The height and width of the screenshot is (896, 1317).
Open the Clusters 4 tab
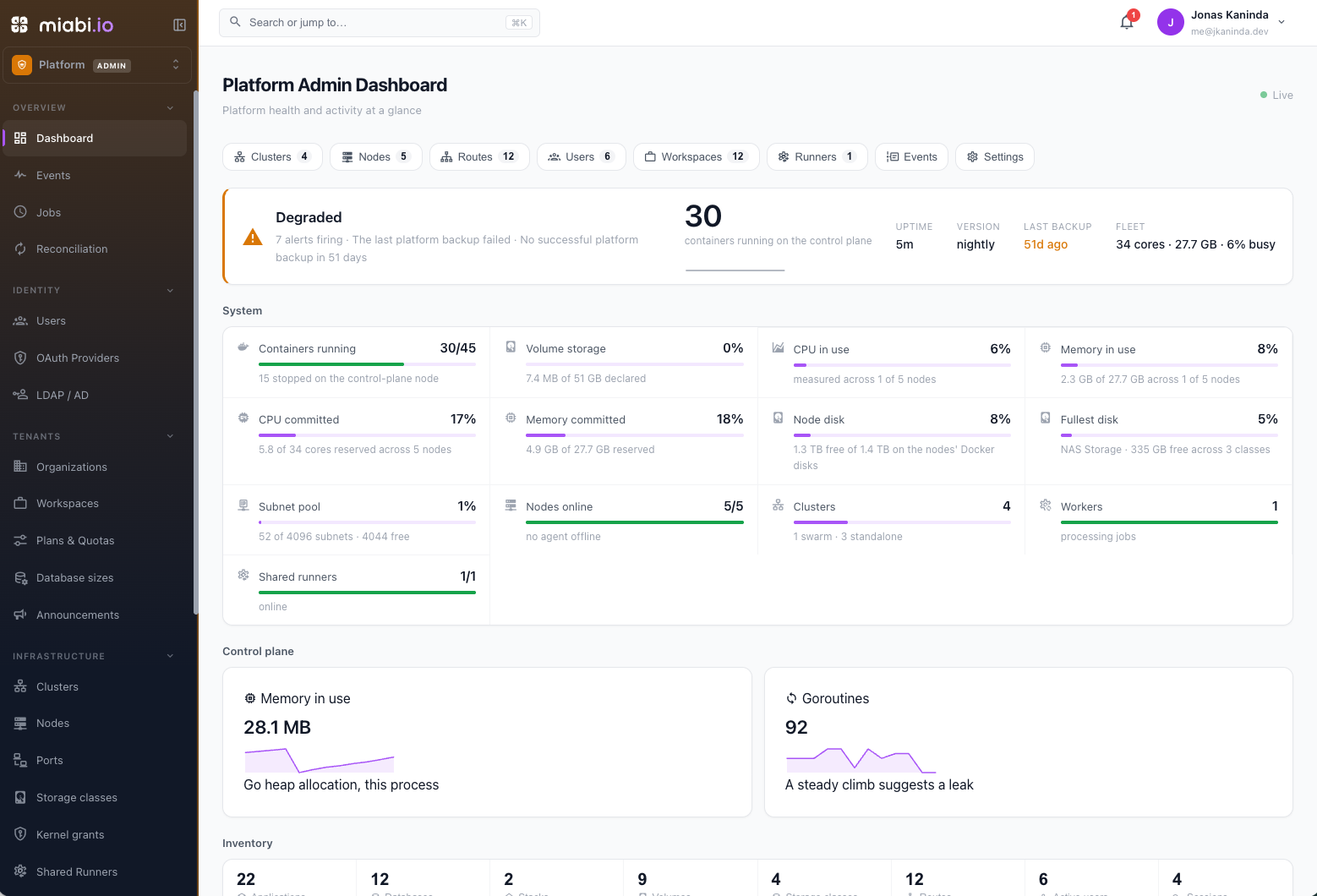pos(272,156)
